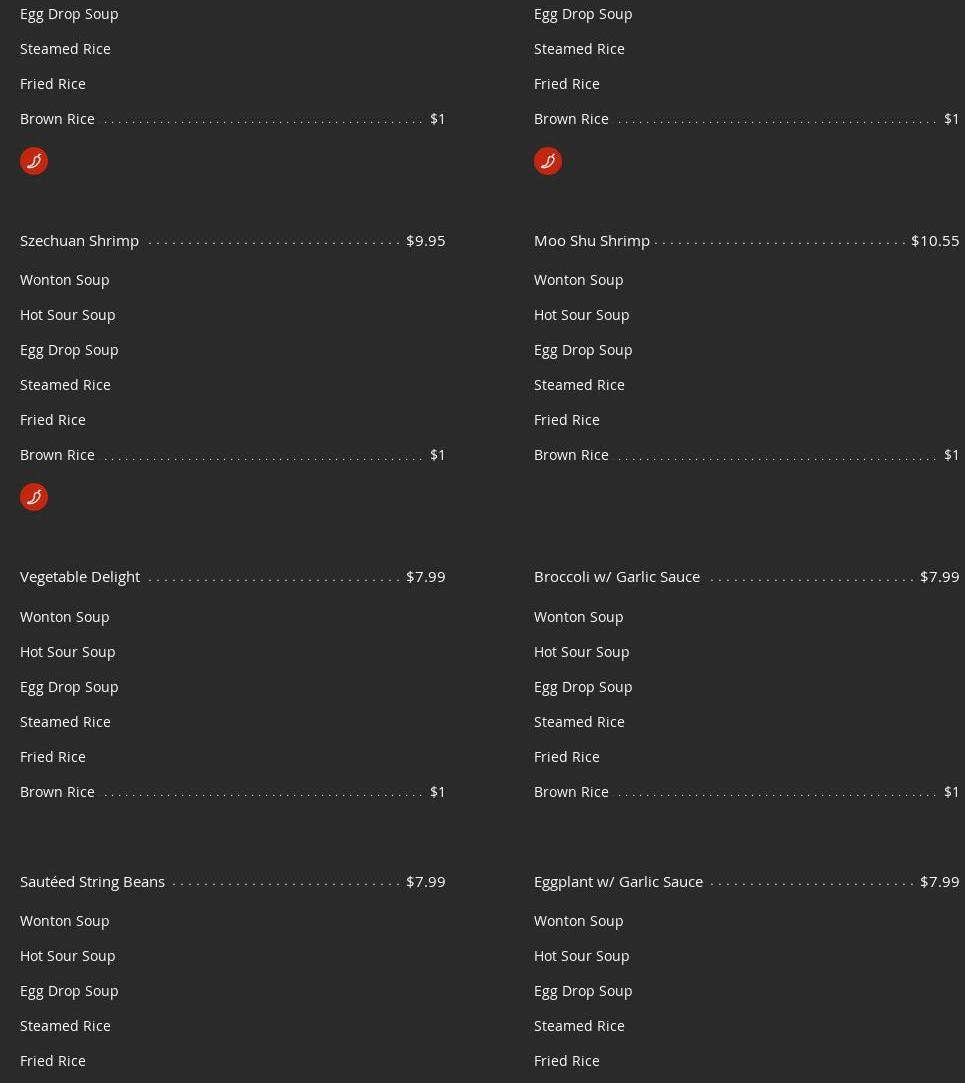Pick Steamed Rice under Broccoli w/ Garlic Sauce
Viewport: 965px width, 1083px height.
coord(579,722)
